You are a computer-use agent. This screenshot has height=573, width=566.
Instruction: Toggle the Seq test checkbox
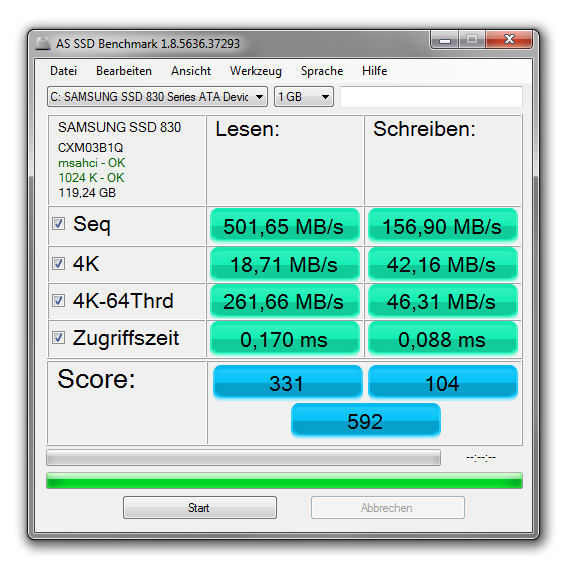click(x=58, y=224)
